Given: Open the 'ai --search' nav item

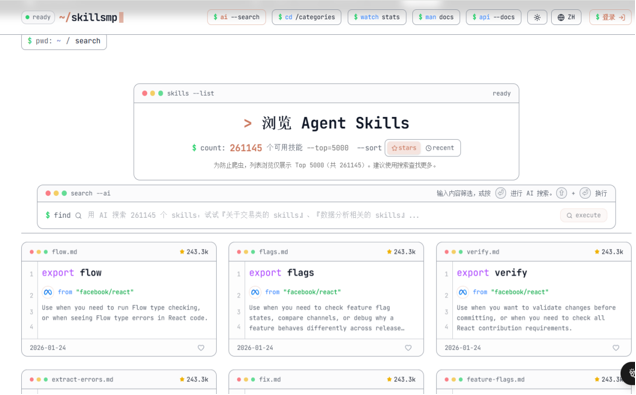Looking at the screenshot, I should click(x=236, y=17).
